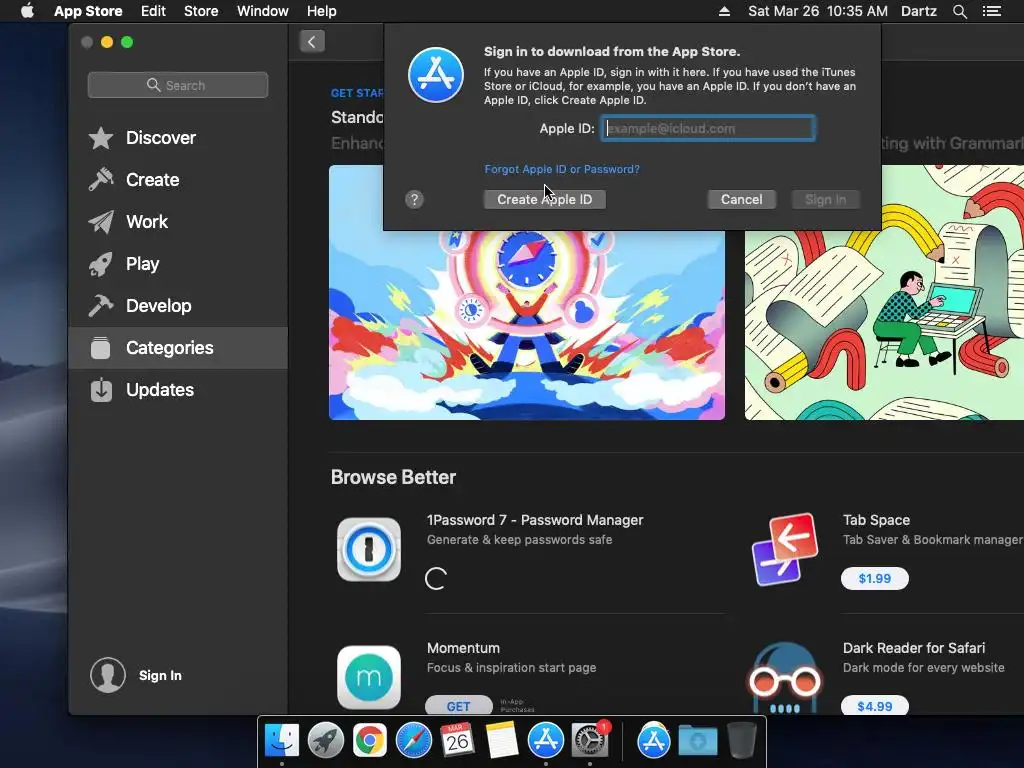Click the App Store icon in dialog

[436, 75]
